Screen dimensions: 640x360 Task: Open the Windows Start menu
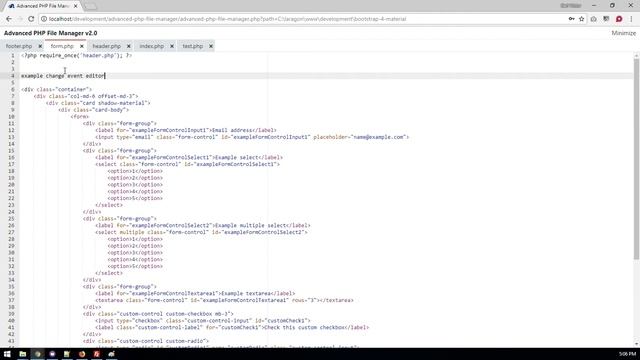pos(7,354)
